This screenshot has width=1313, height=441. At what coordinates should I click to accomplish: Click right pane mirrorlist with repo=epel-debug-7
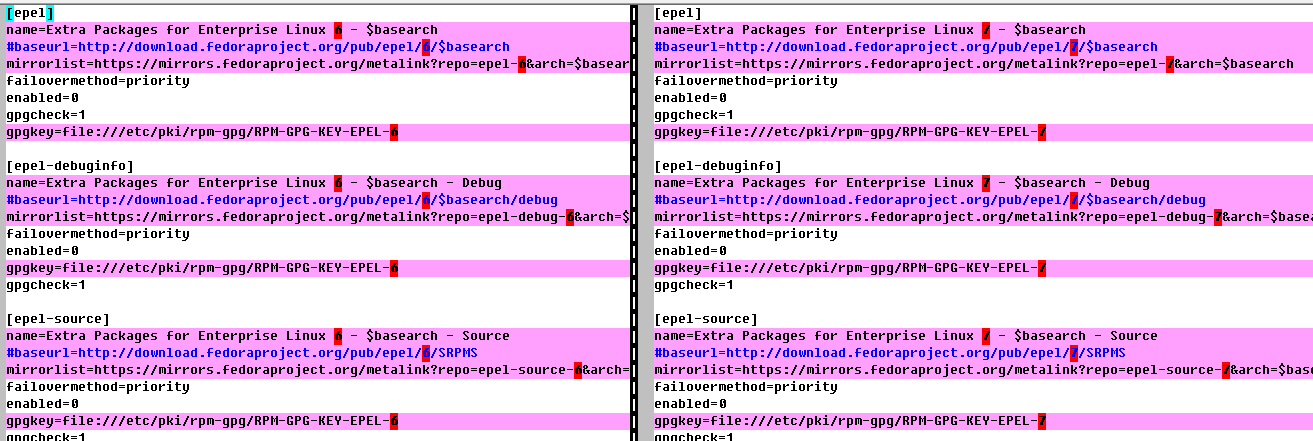point(983,217)
